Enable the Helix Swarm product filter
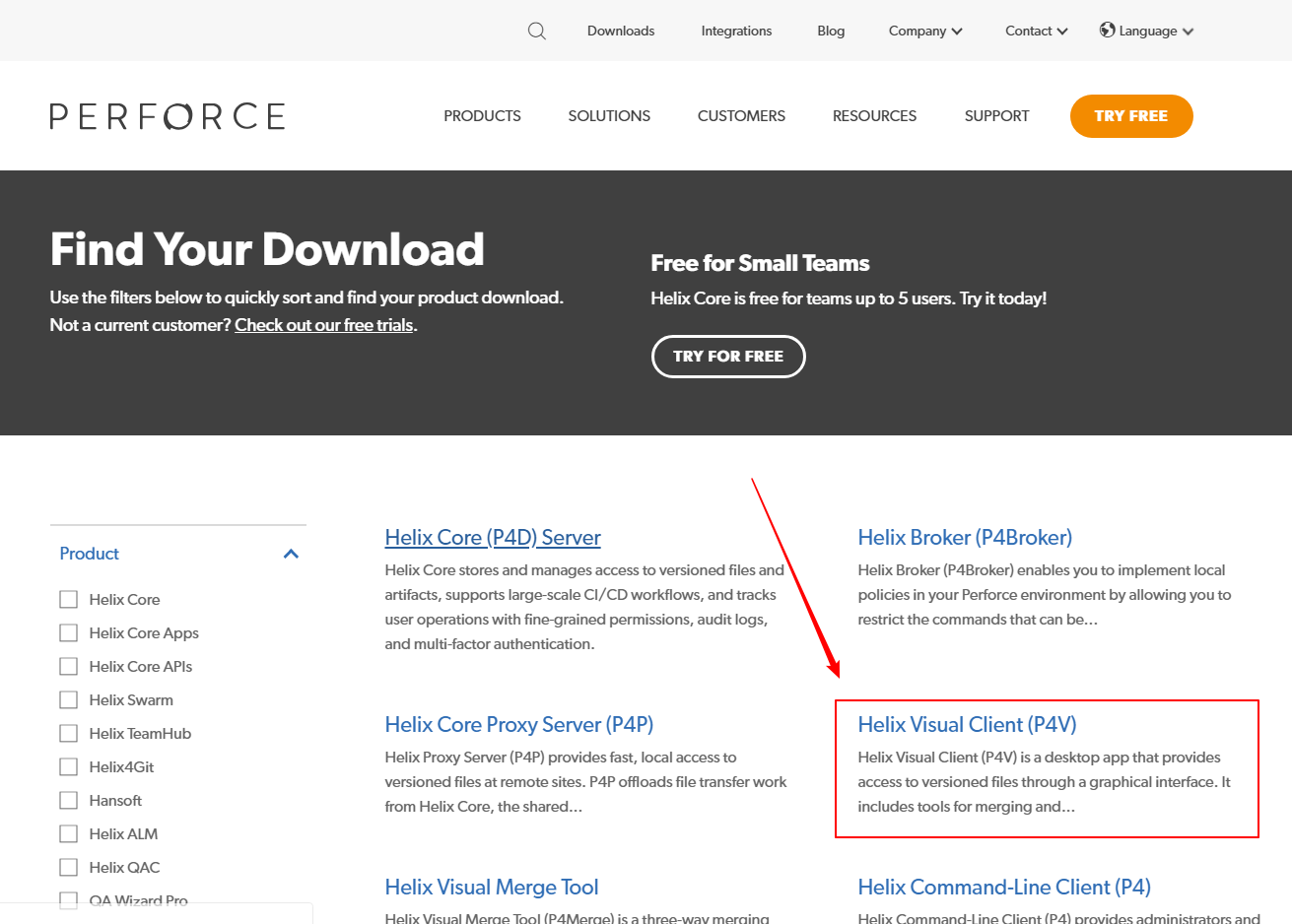Viewport: 1292px width, 924px height. pyautogui.click(x=68, y=699)
